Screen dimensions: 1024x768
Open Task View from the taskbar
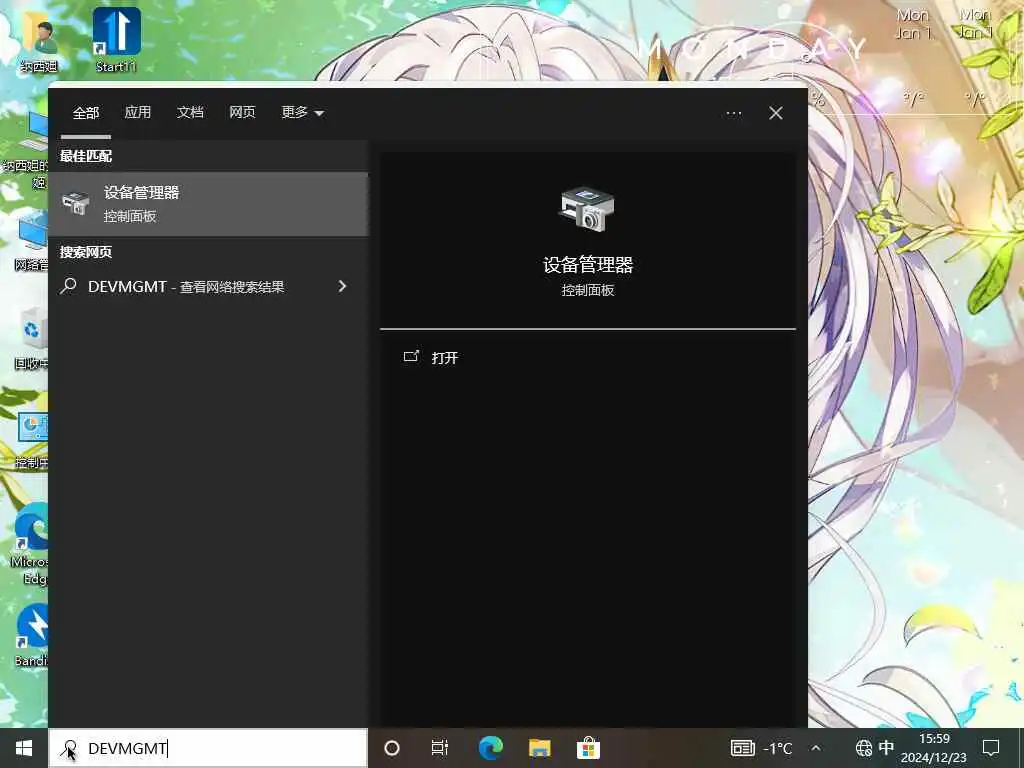(x=440, y=748)
